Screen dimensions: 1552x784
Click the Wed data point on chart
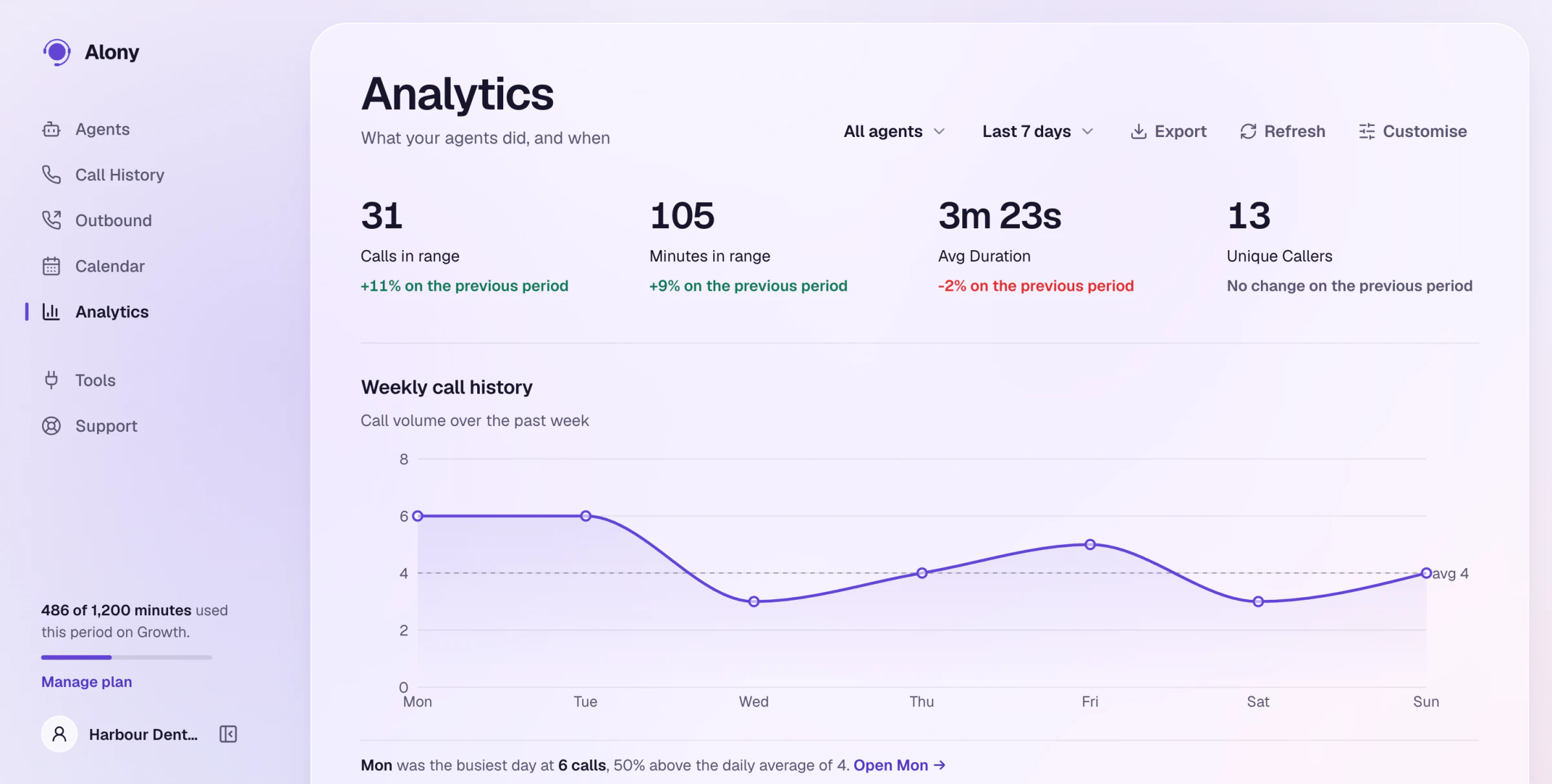click(753, 601)
